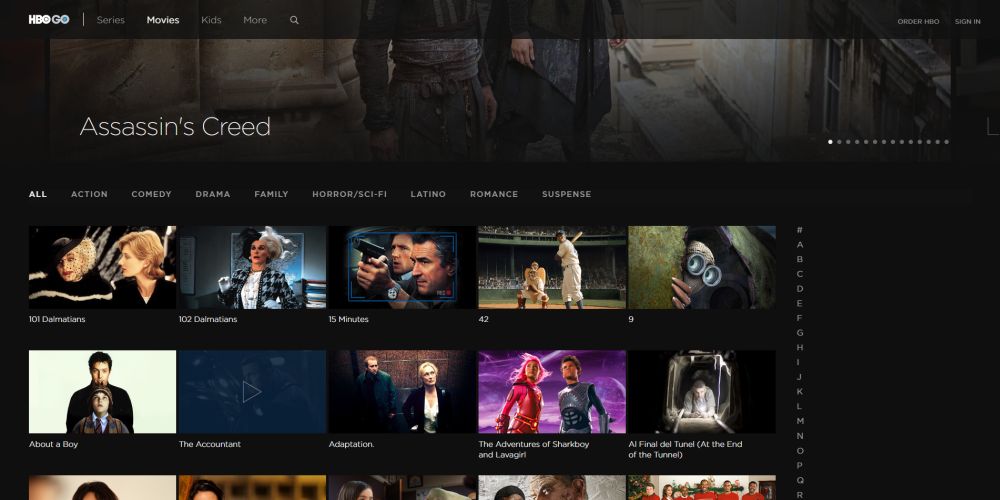1000x500 pixels.
Task: Open the 101 Dalmatians thumbnail
Action: (x=102, y=267)
